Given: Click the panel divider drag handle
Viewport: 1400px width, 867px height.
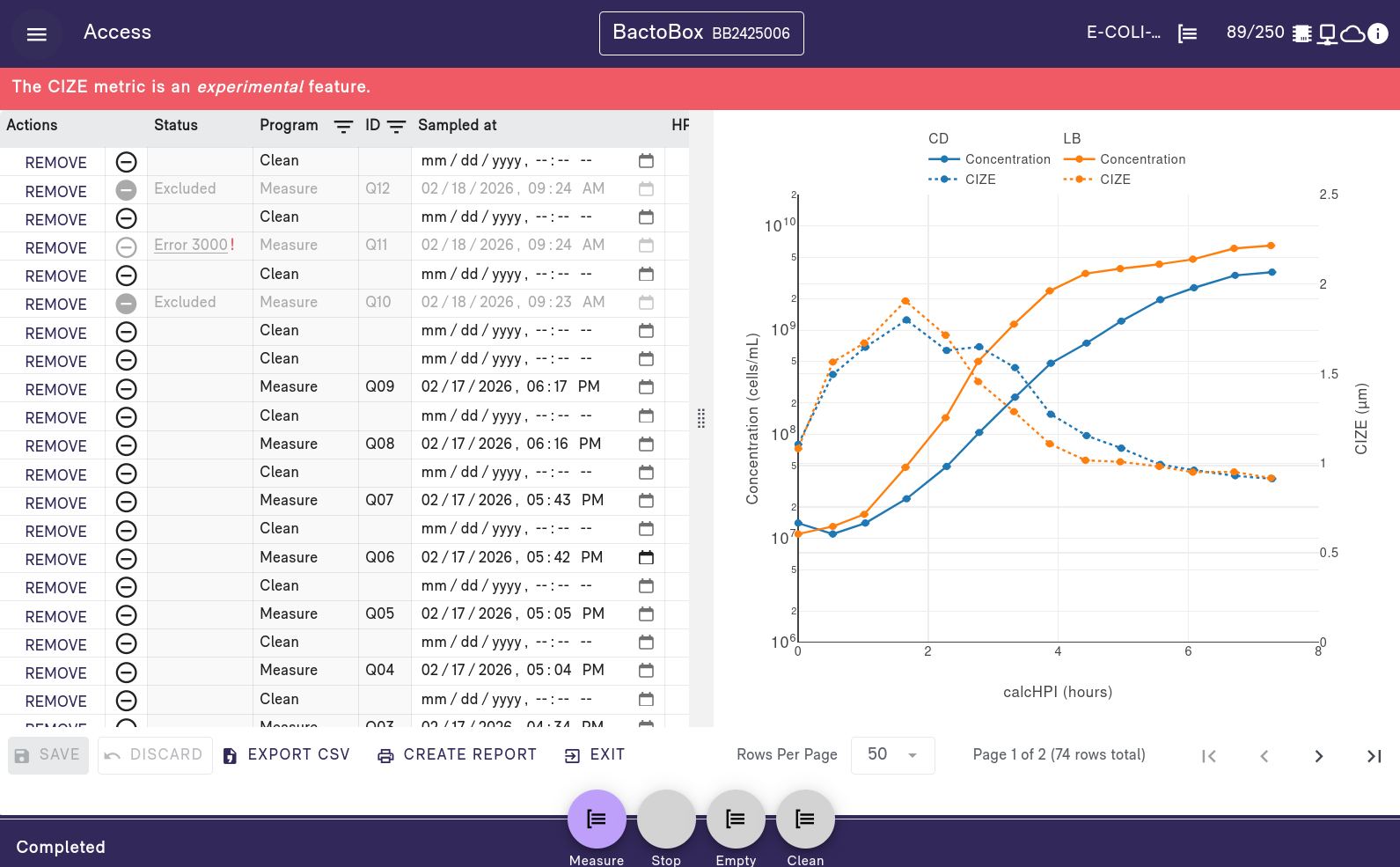Looking at the screenshot, I should click(x=701, y=418).
